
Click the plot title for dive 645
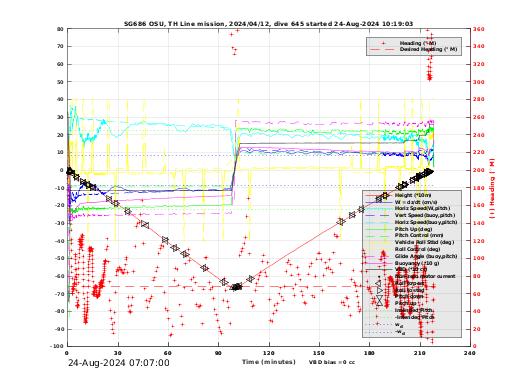coord(268,24)
